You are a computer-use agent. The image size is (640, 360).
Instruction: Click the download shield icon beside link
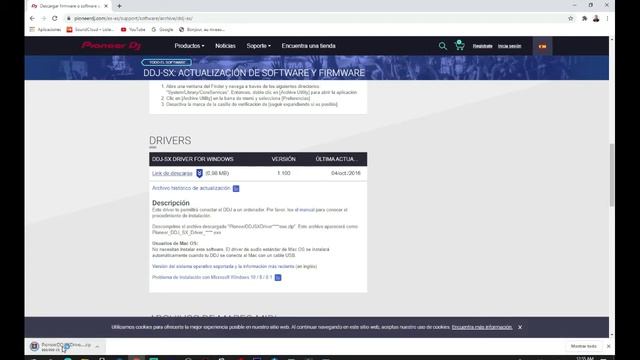tap(199, 173)
